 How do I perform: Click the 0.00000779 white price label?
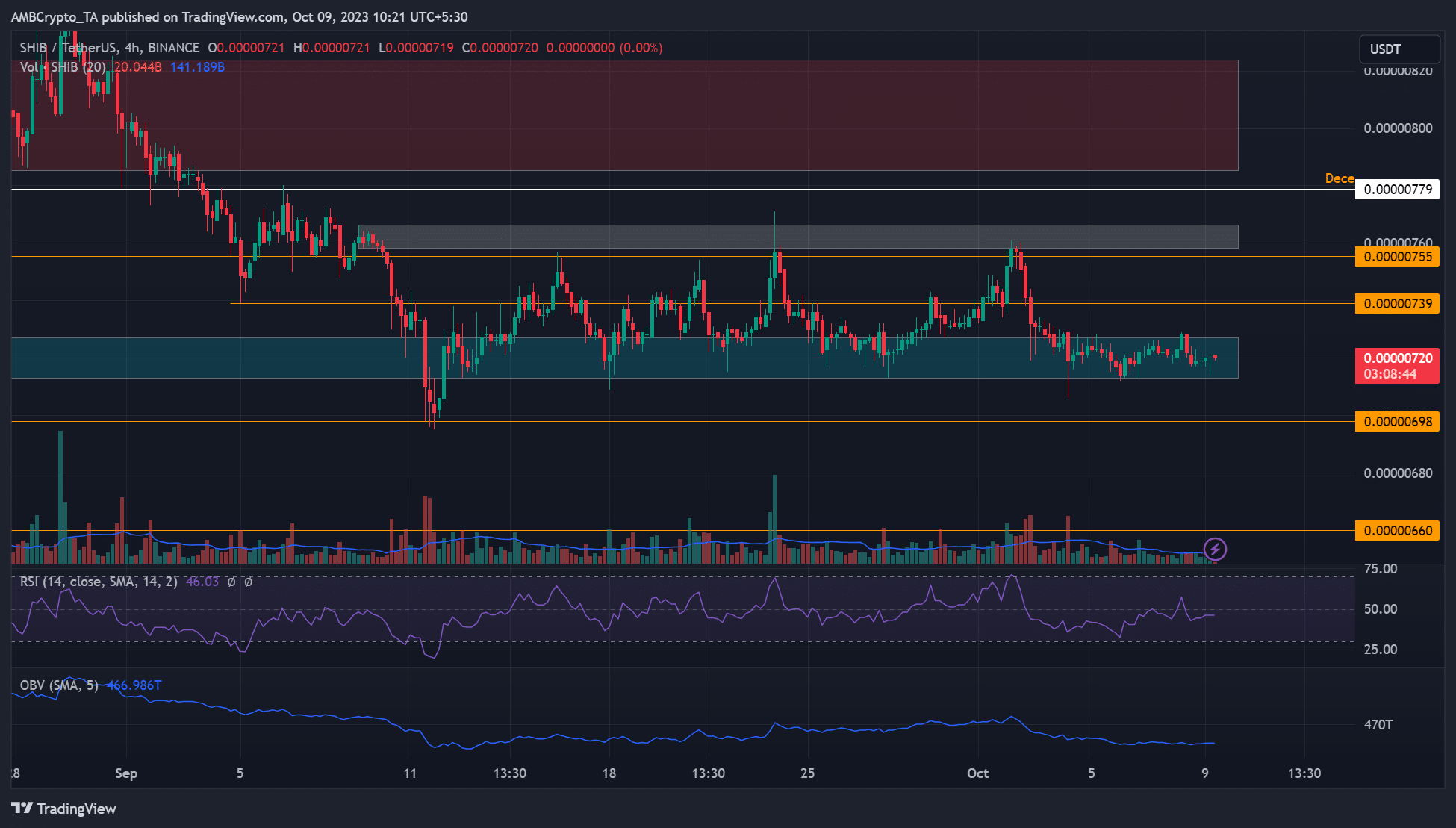pyautogui.click(x=1397, y=190)
